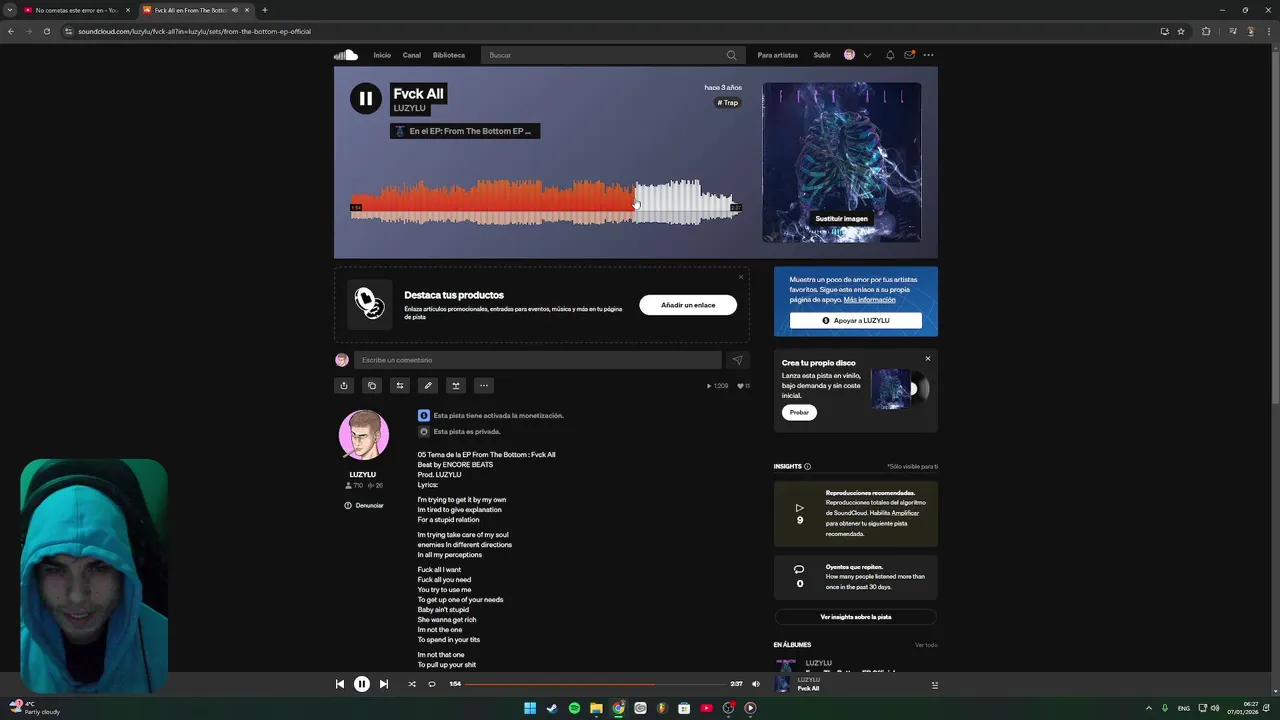Open the messages envelope icon
Screen dimensions: 1280x720
pyautogui.click(x=909, y=55)
